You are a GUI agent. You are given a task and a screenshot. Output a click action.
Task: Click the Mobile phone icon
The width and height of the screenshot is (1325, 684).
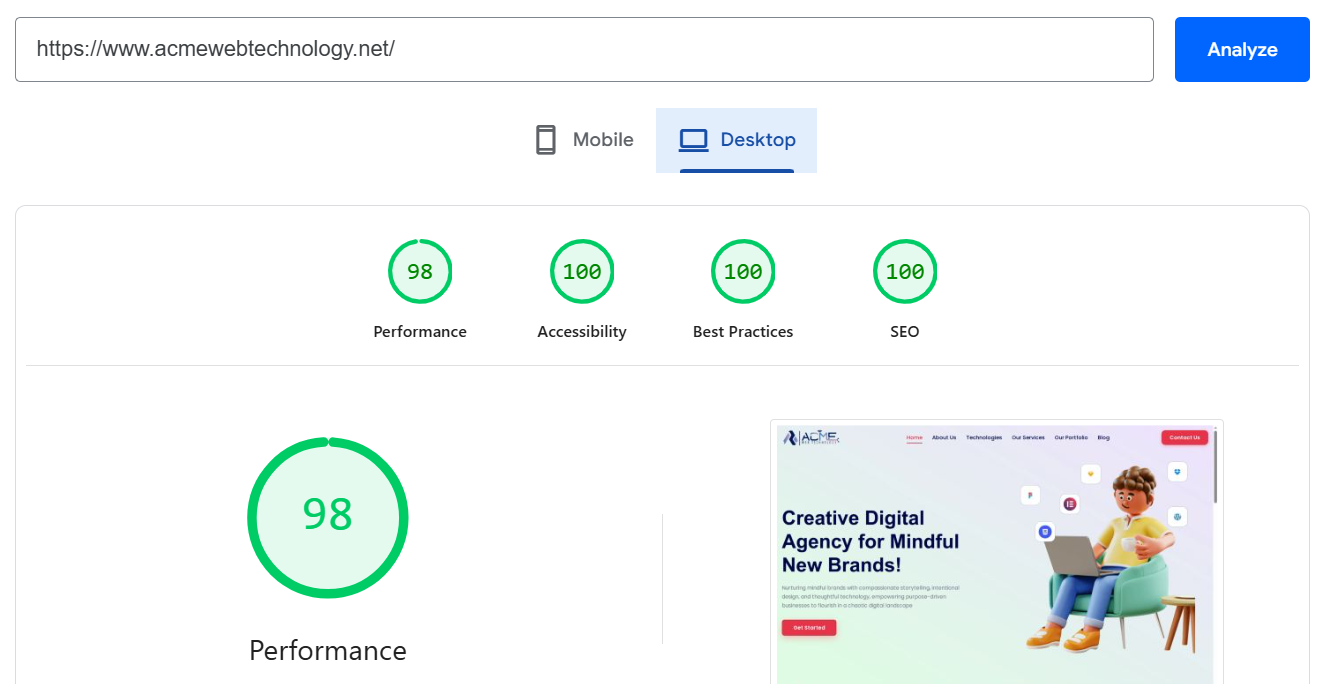click(546, 139)
